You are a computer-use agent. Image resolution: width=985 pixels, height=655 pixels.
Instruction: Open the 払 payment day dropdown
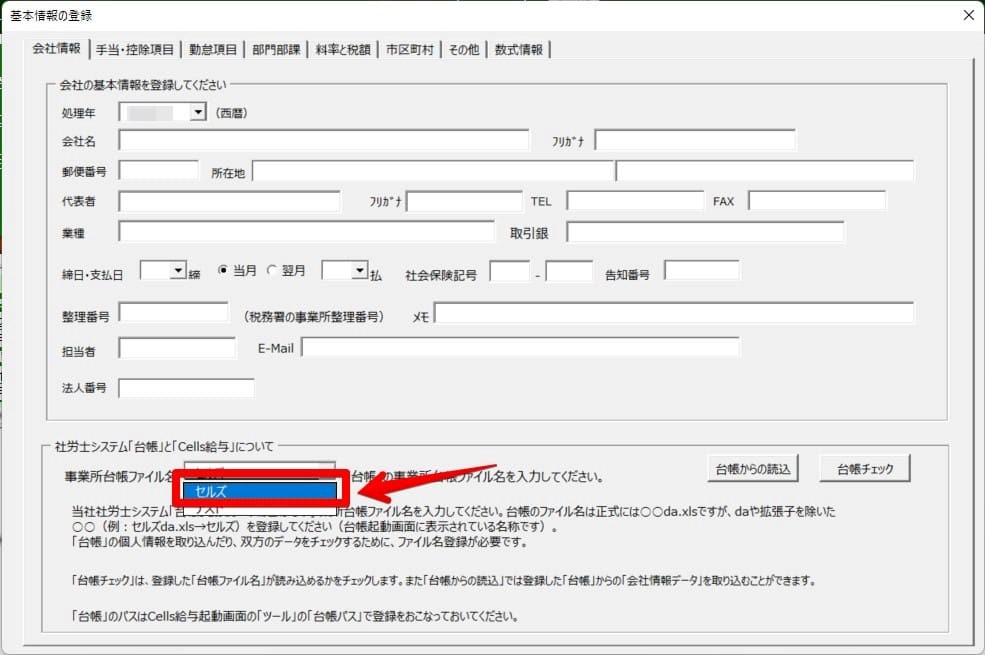click(x=360, y=271)
